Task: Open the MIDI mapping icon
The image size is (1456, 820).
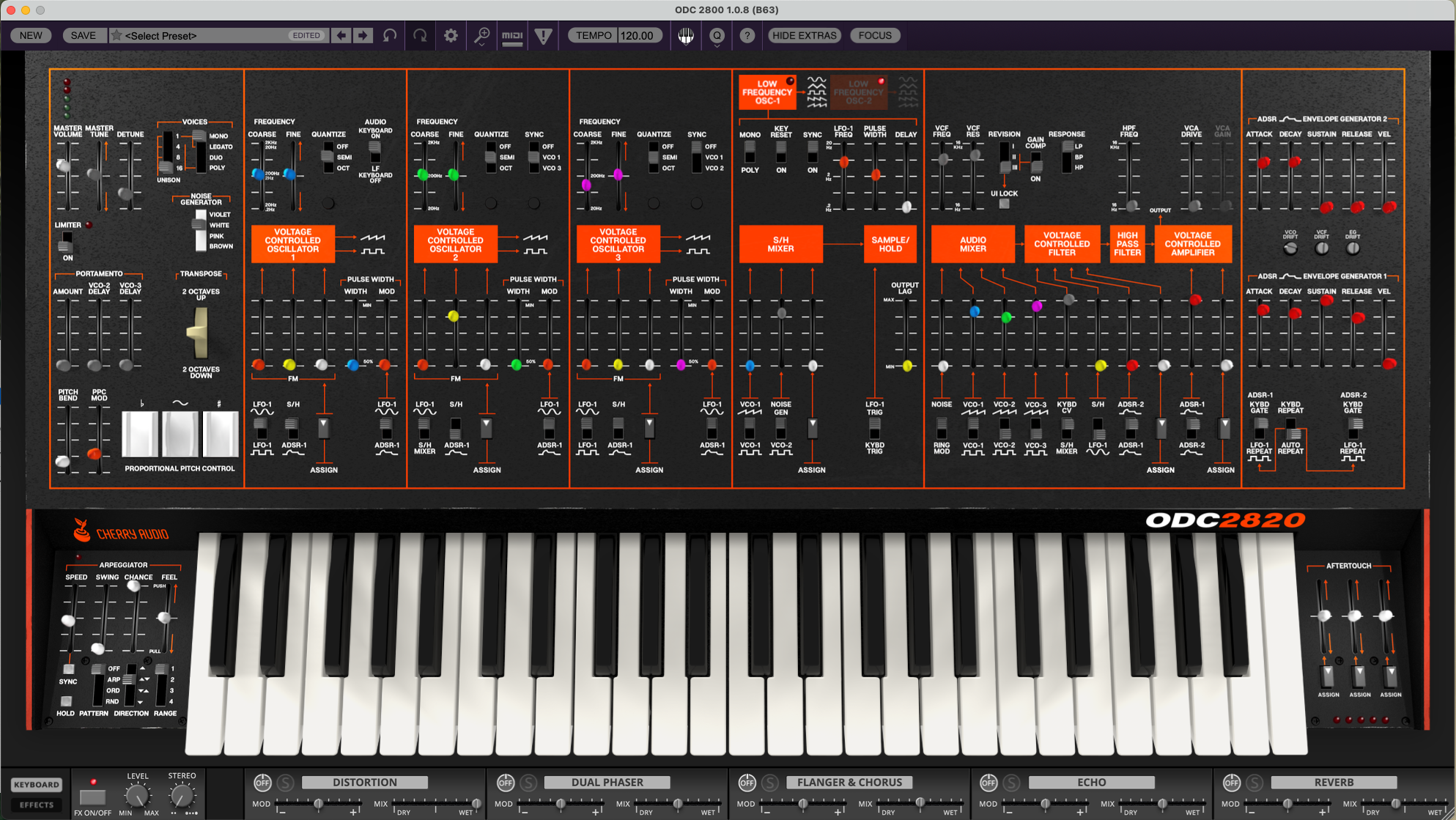Action: 512,35
